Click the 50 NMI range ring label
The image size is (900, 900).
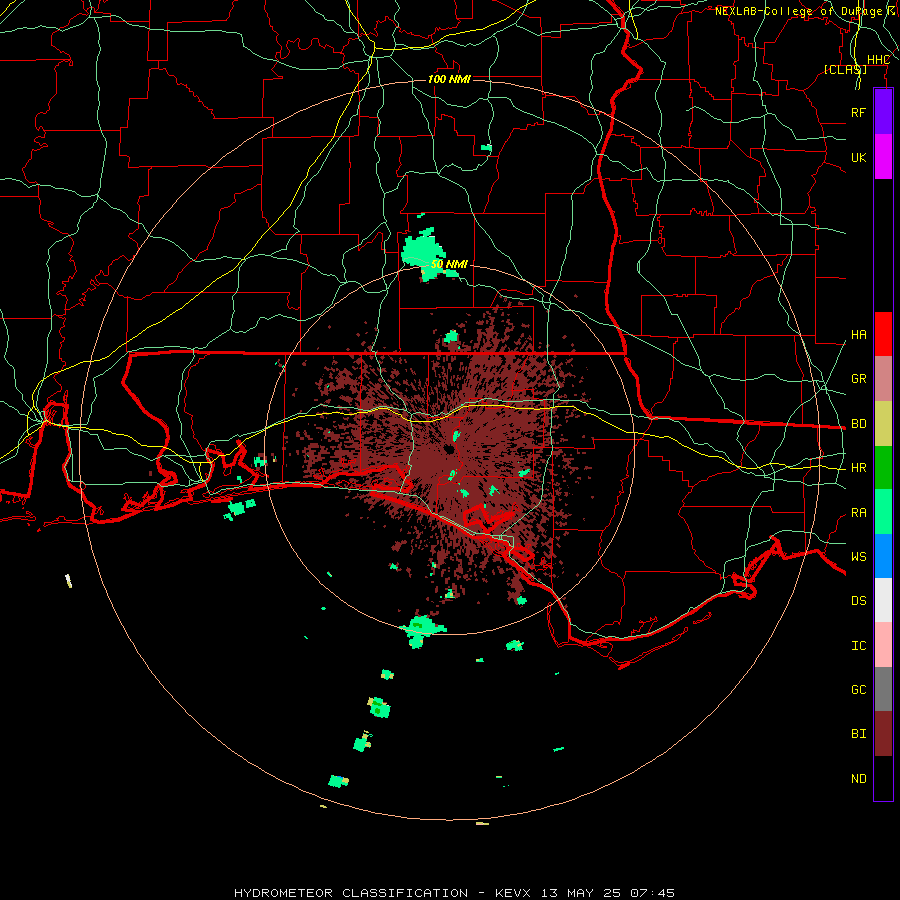449,264
